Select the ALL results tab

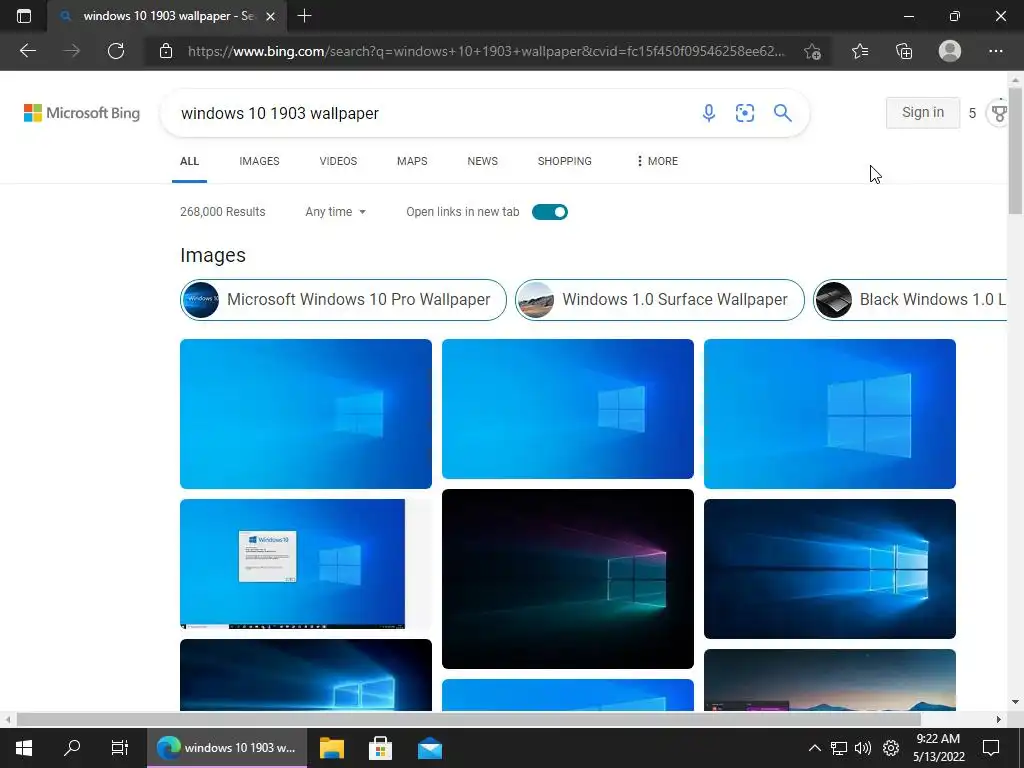pos(189,161)
